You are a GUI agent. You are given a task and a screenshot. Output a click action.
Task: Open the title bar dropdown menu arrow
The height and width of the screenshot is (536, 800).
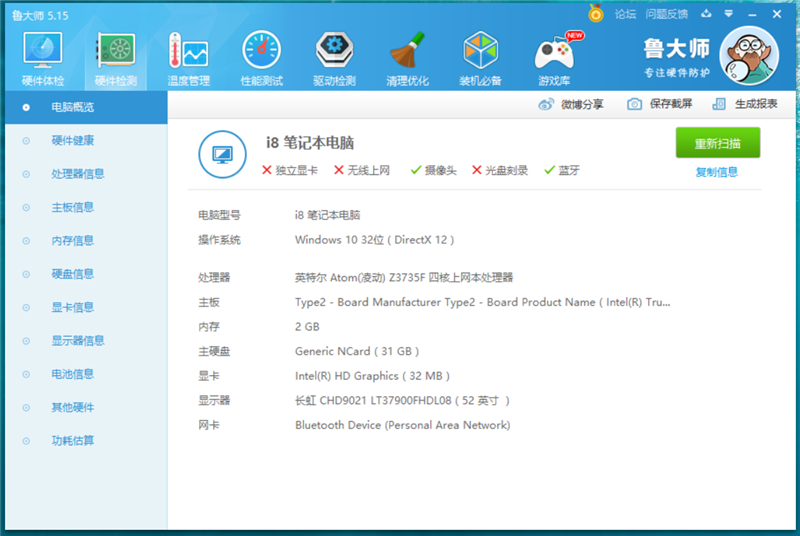(x=729, y=14)
